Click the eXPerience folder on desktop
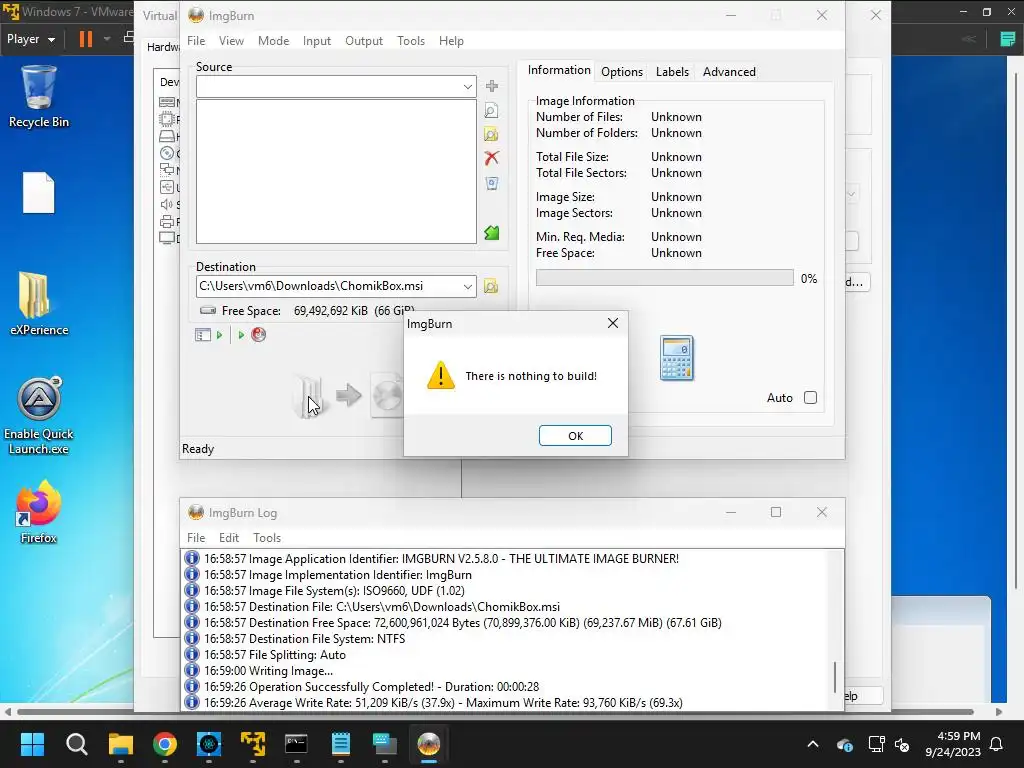 tap(39, 304)
